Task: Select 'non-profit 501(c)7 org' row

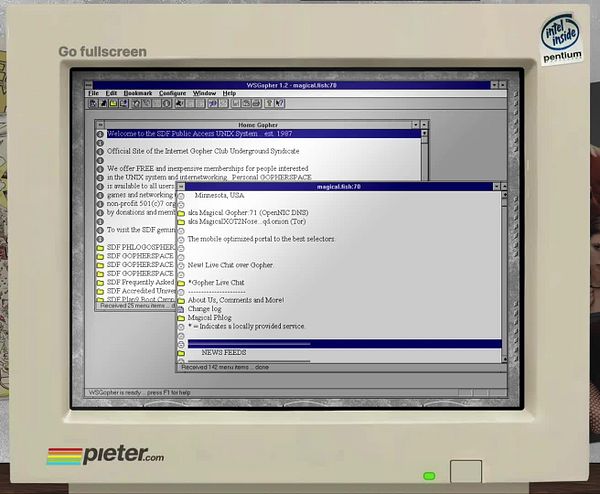Action: pos(140,204)
